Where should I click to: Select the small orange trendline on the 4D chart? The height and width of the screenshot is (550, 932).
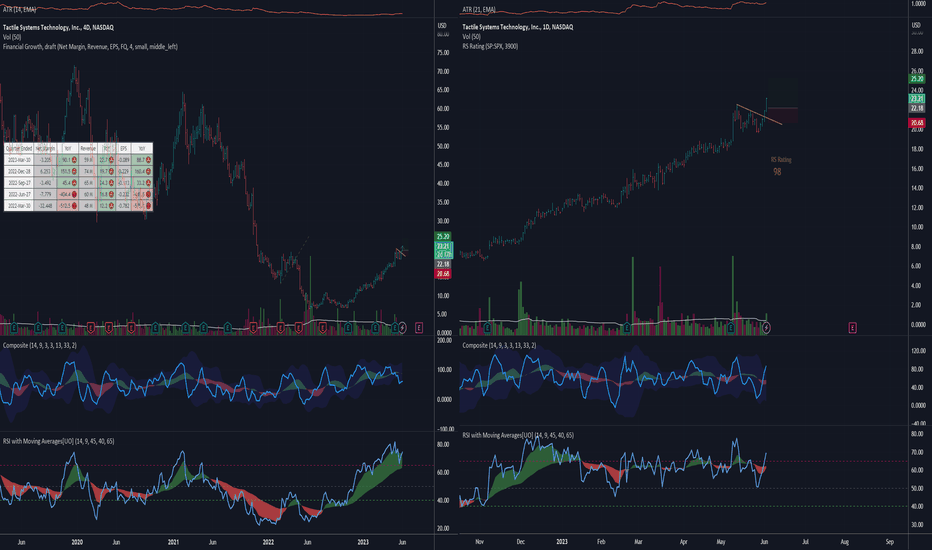401,252
